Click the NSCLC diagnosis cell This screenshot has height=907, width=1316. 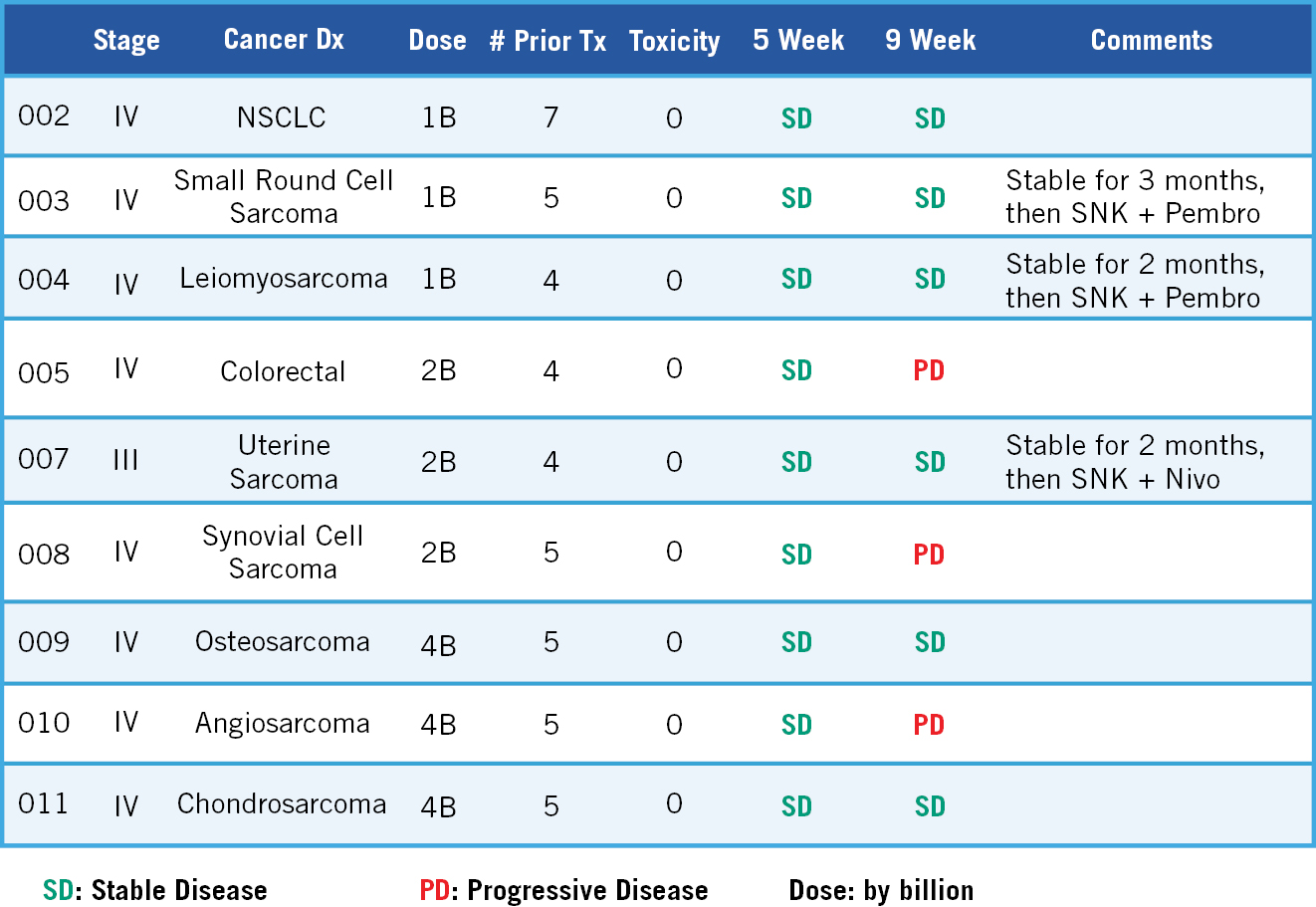tap(282, 117)
